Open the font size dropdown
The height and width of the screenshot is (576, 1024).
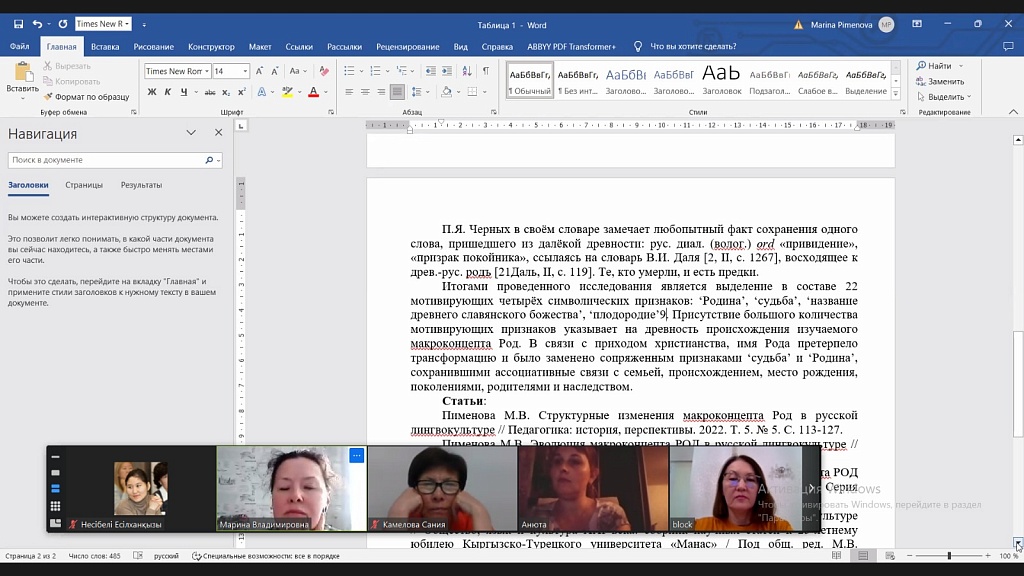tap(245, 71)
